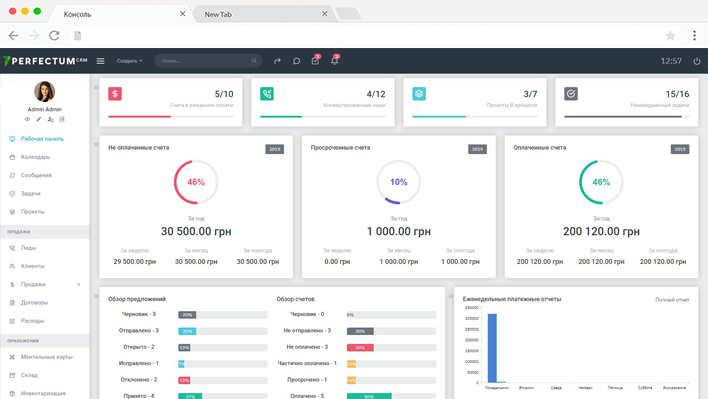Bookmark page with star icon

tap(671, 36)
